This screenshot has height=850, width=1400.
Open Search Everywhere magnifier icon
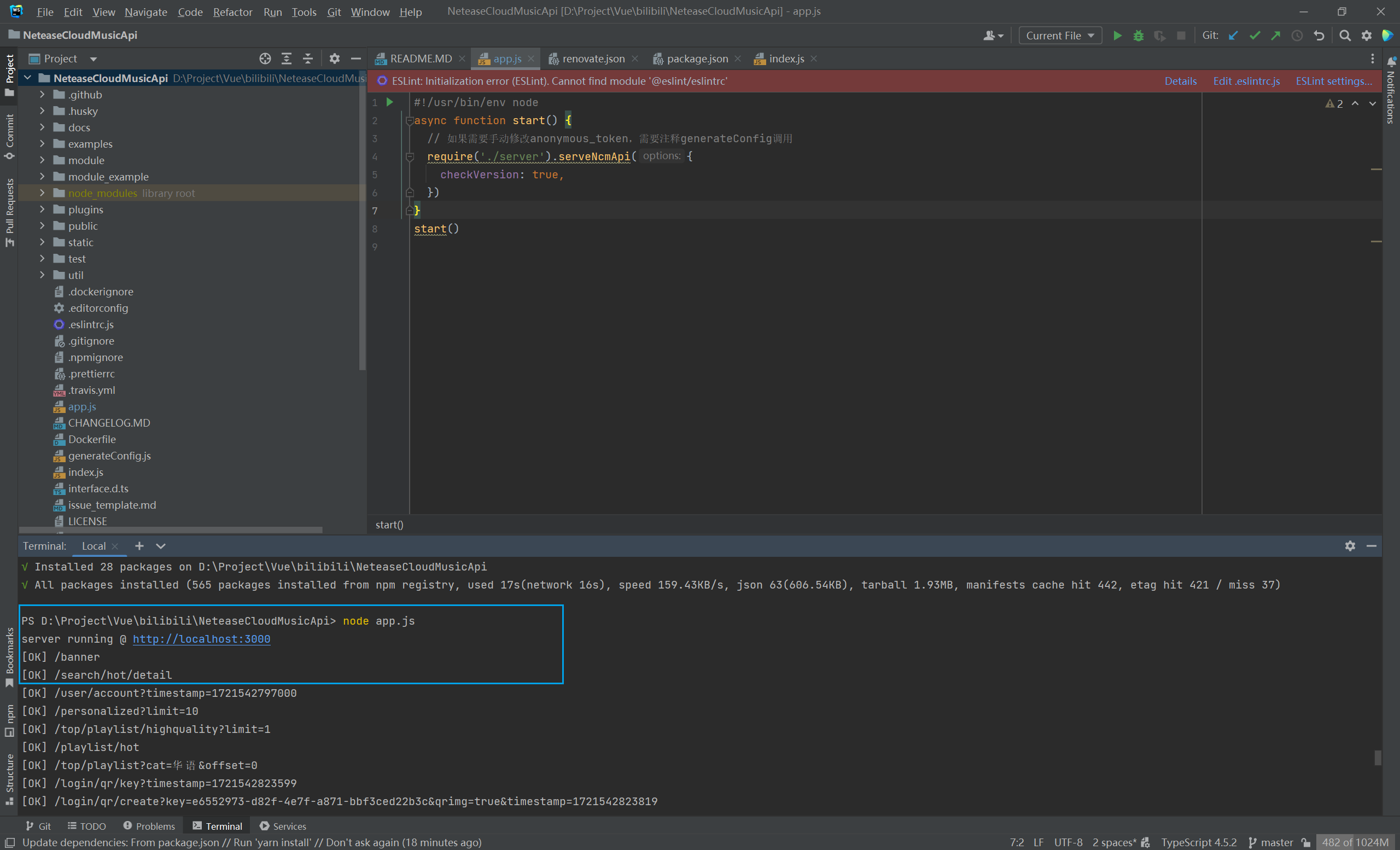(x=1345, y=35)
